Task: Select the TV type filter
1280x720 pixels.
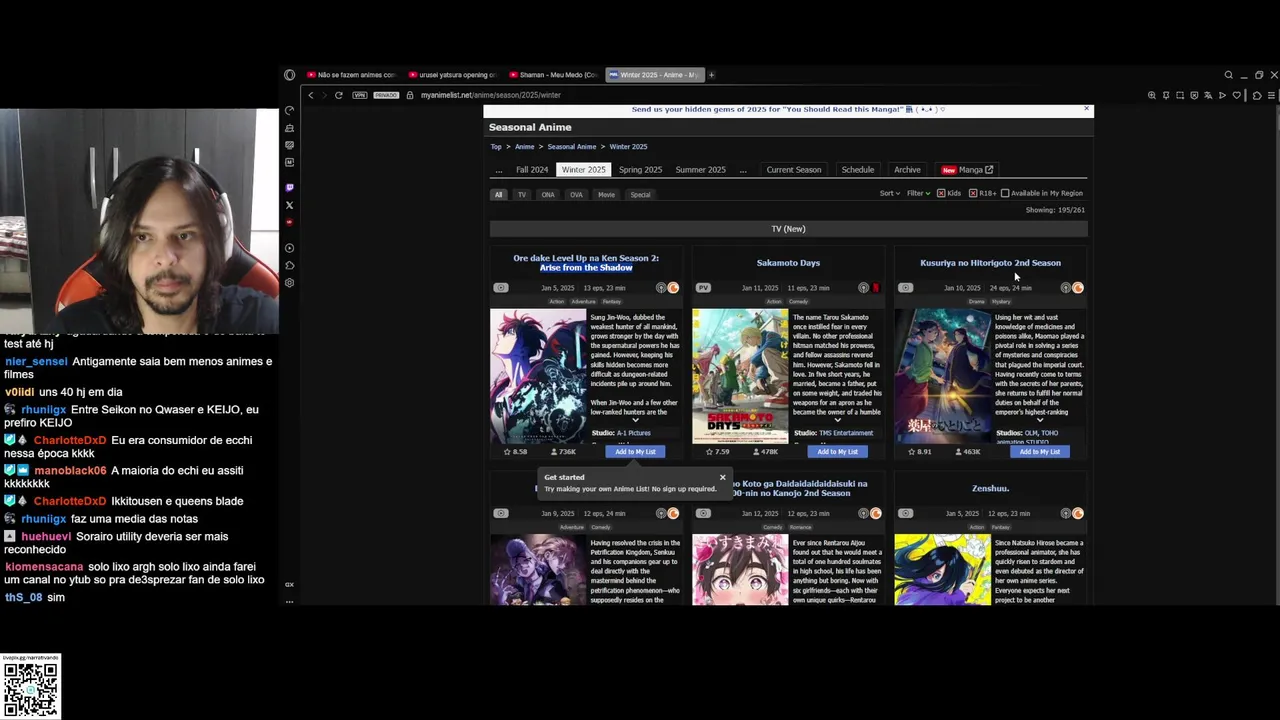Action: pos(521,195)
